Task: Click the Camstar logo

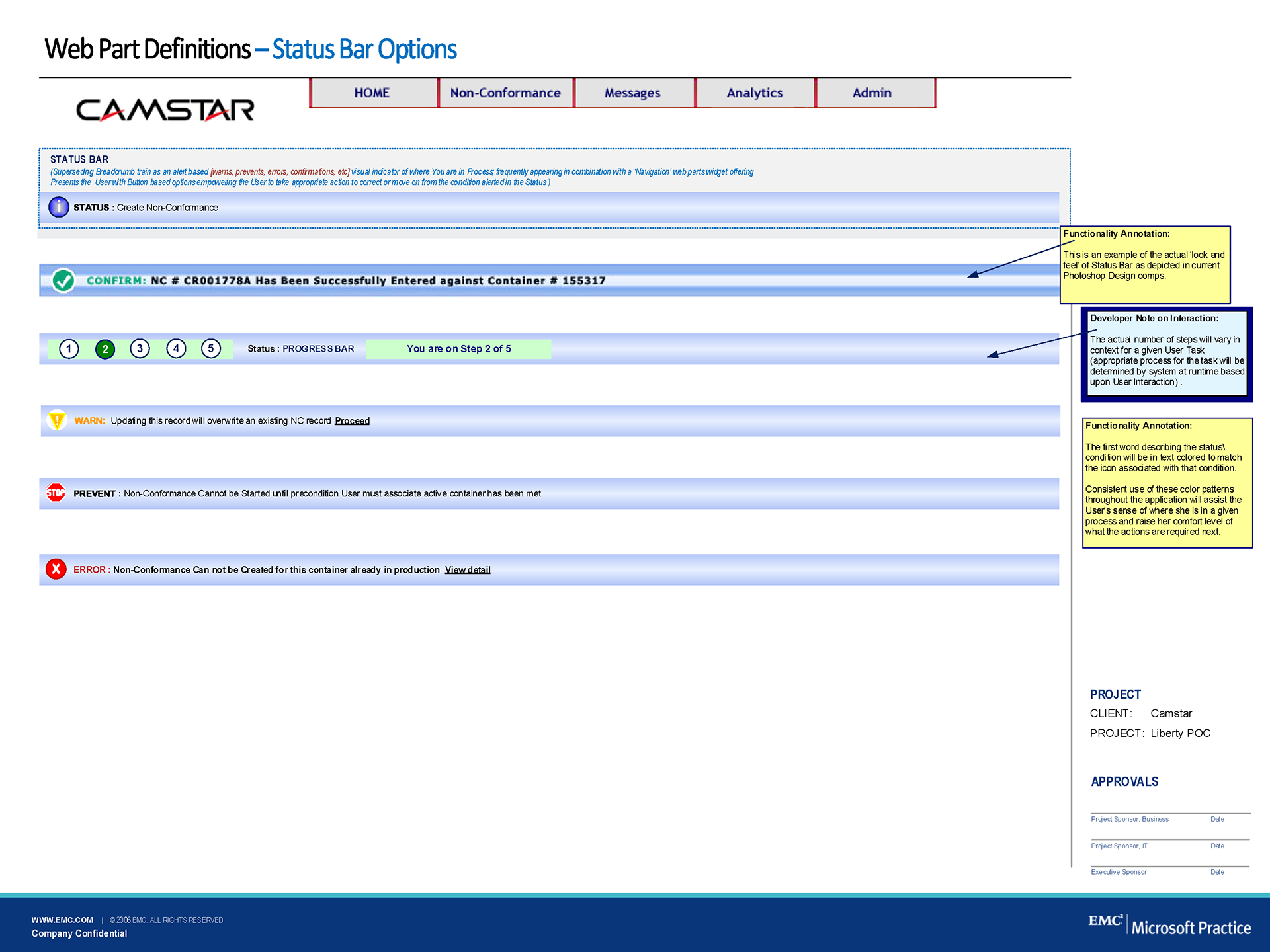Action: tap(165, 110)
